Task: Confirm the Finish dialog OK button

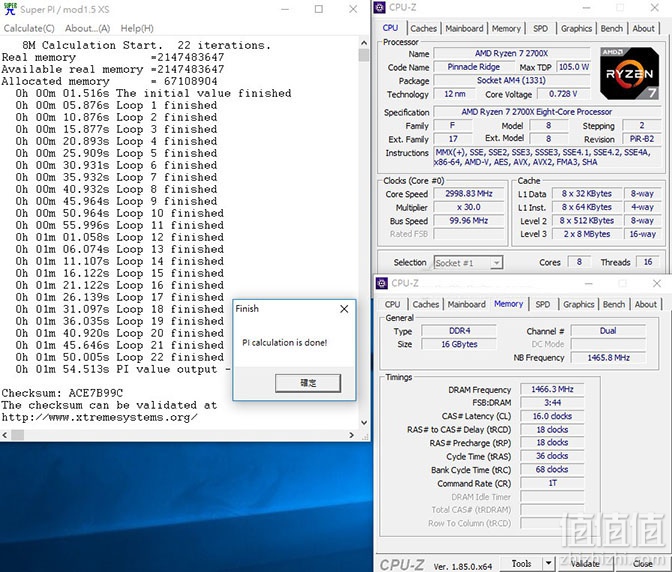Action: click(308, 383)
